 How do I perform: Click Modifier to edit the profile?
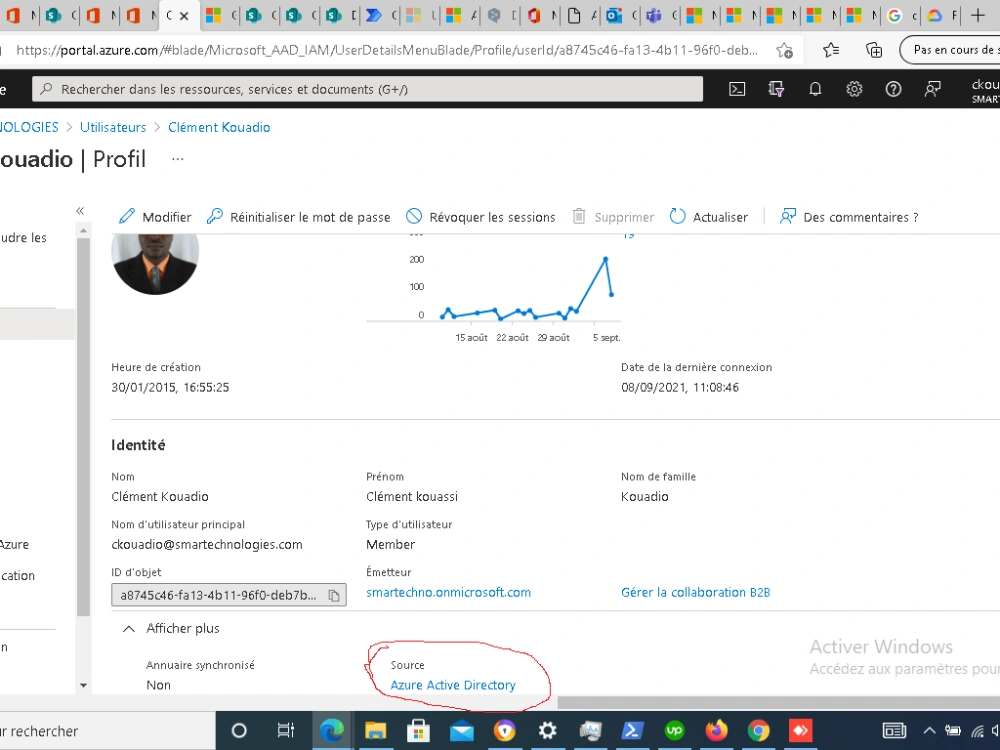point(155,217)
